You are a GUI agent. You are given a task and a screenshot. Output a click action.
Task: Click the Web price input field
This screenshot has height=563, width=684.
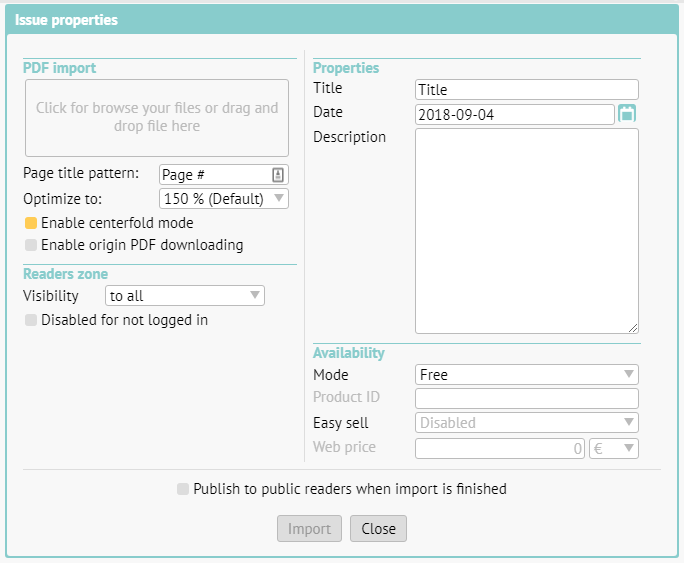point(500,448)
